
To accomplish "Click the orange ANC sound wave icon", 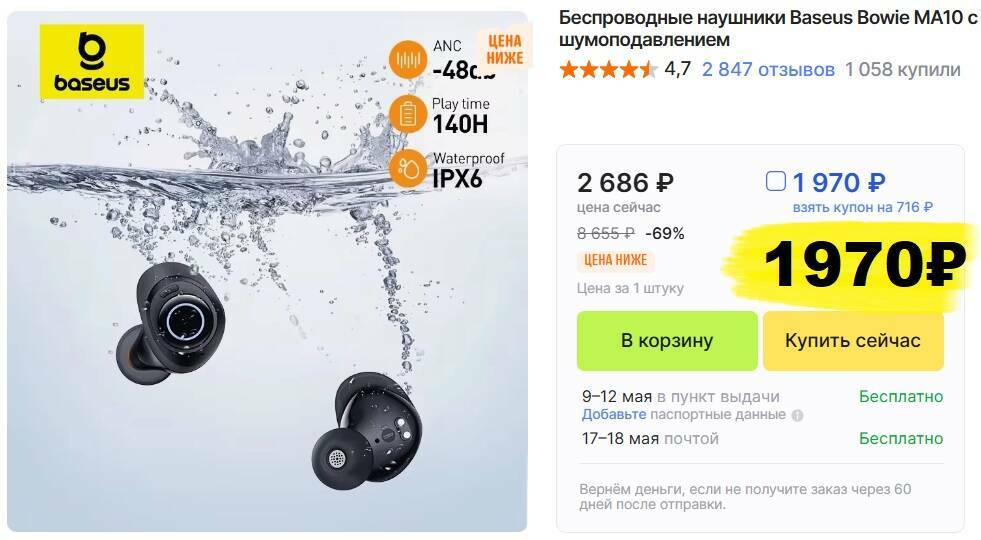I will click(408, 60).
